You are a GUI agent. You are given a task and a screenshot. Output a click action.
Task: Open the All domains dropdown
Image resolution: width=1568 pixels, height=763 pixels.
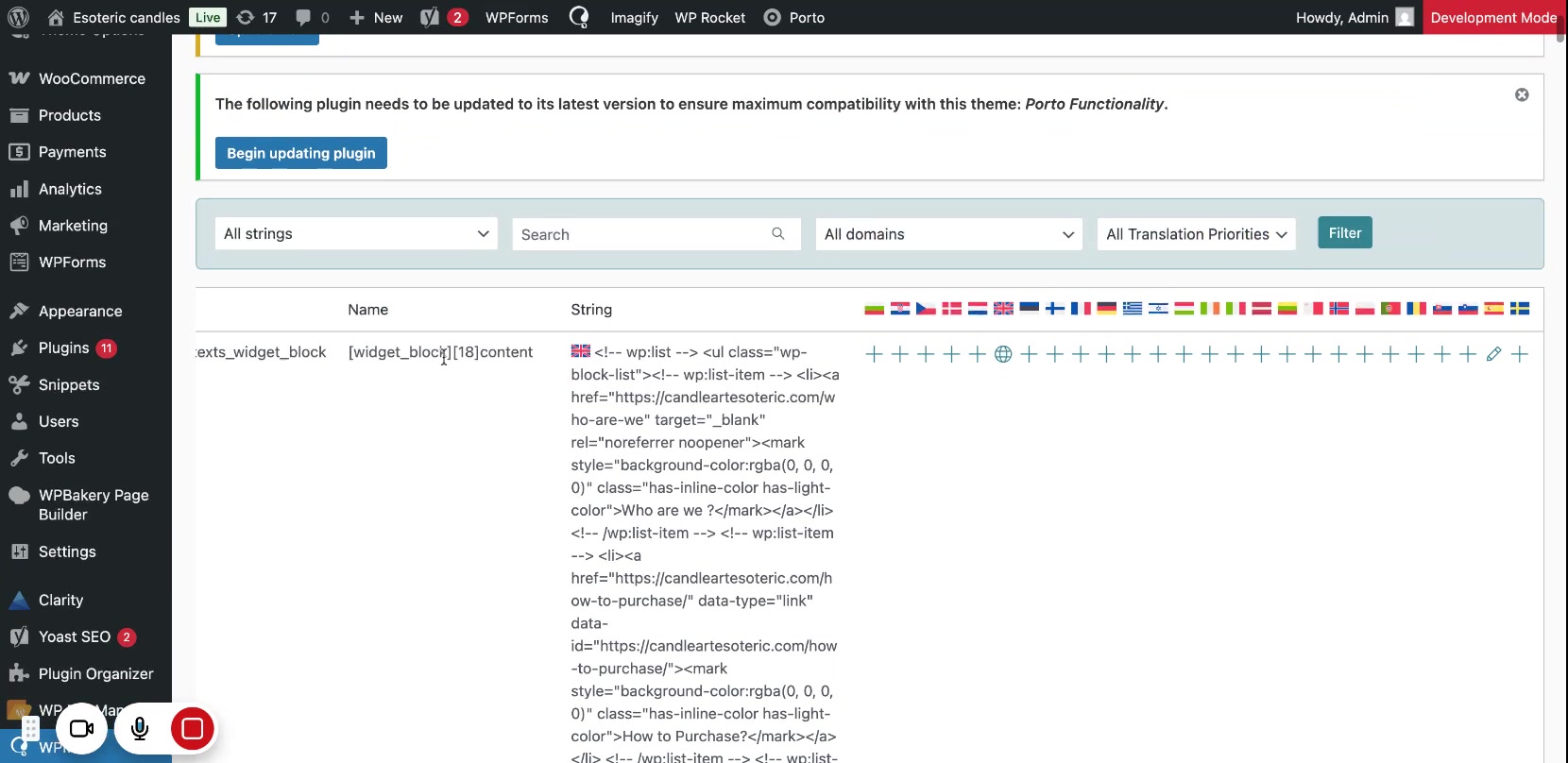(x=948, y=234)
